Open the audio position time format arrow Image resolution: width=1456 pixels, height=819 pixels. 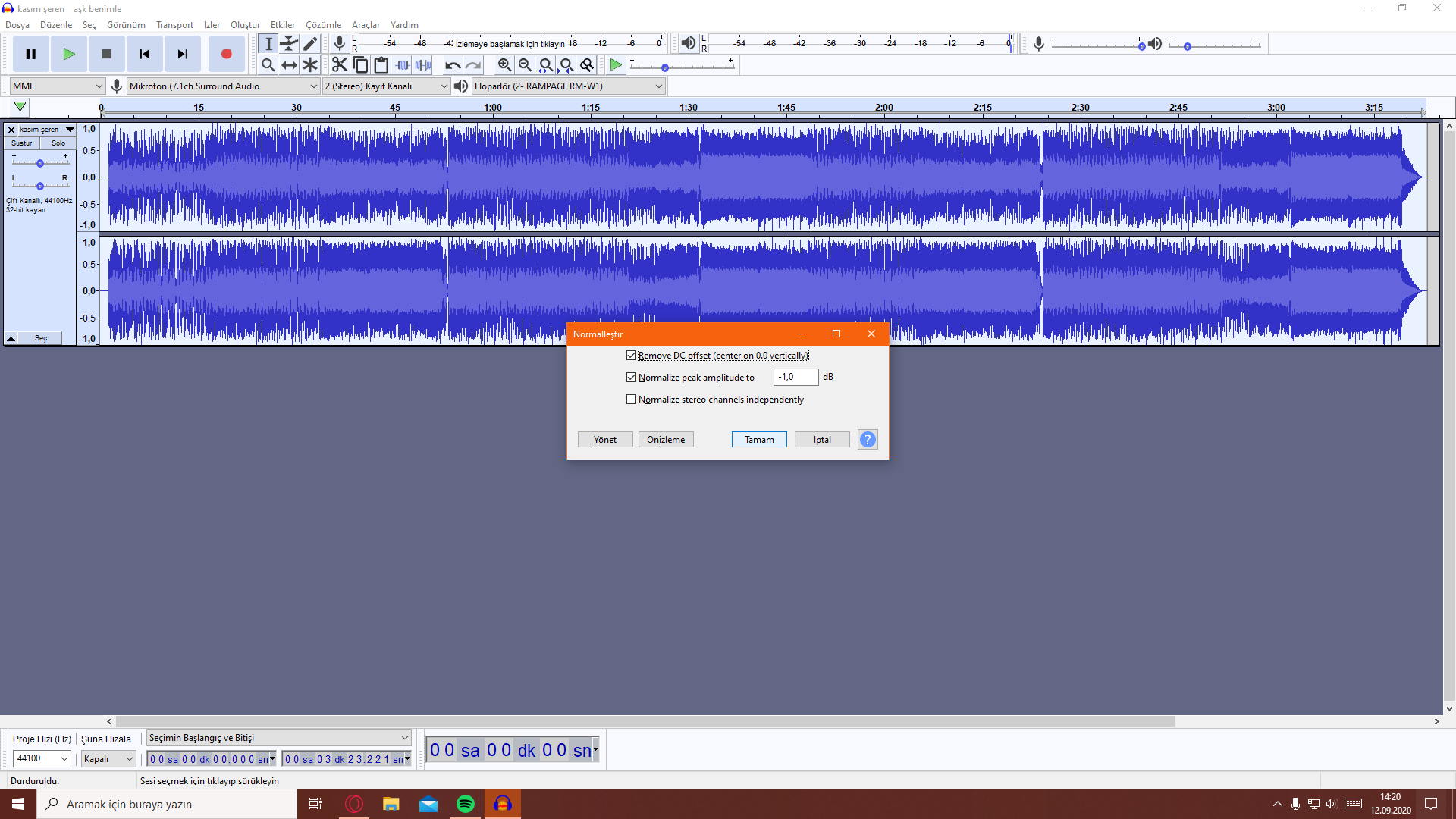[x=595, y=750]
